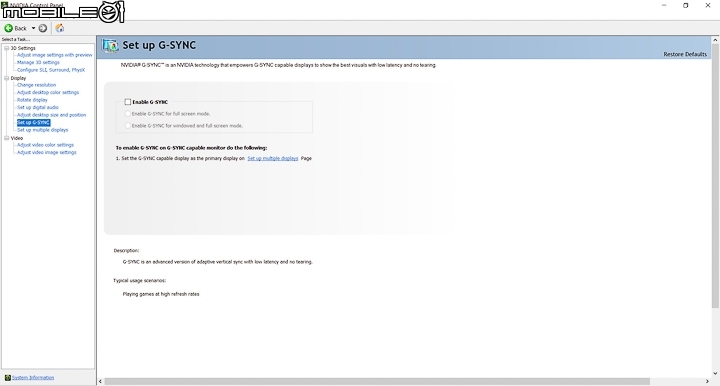
Task: Restore down the NVIDIA Control Panel window
Action: [x=686, y=6]
